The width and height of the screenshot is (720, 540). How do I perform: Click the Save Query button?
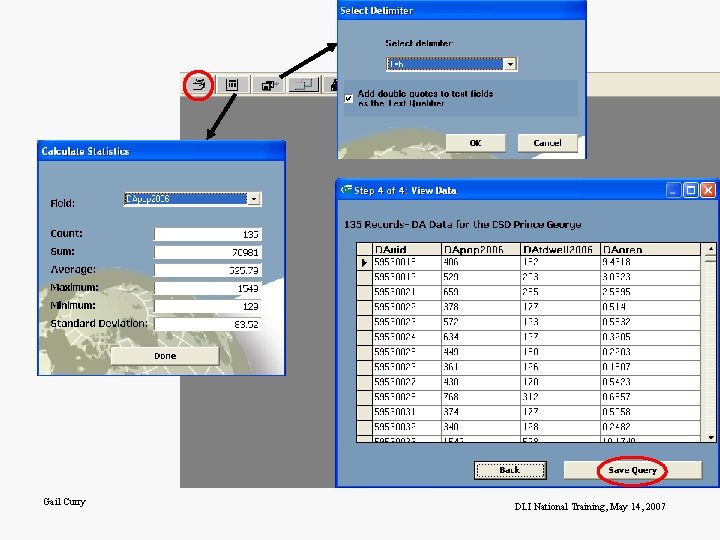(633, 470)
